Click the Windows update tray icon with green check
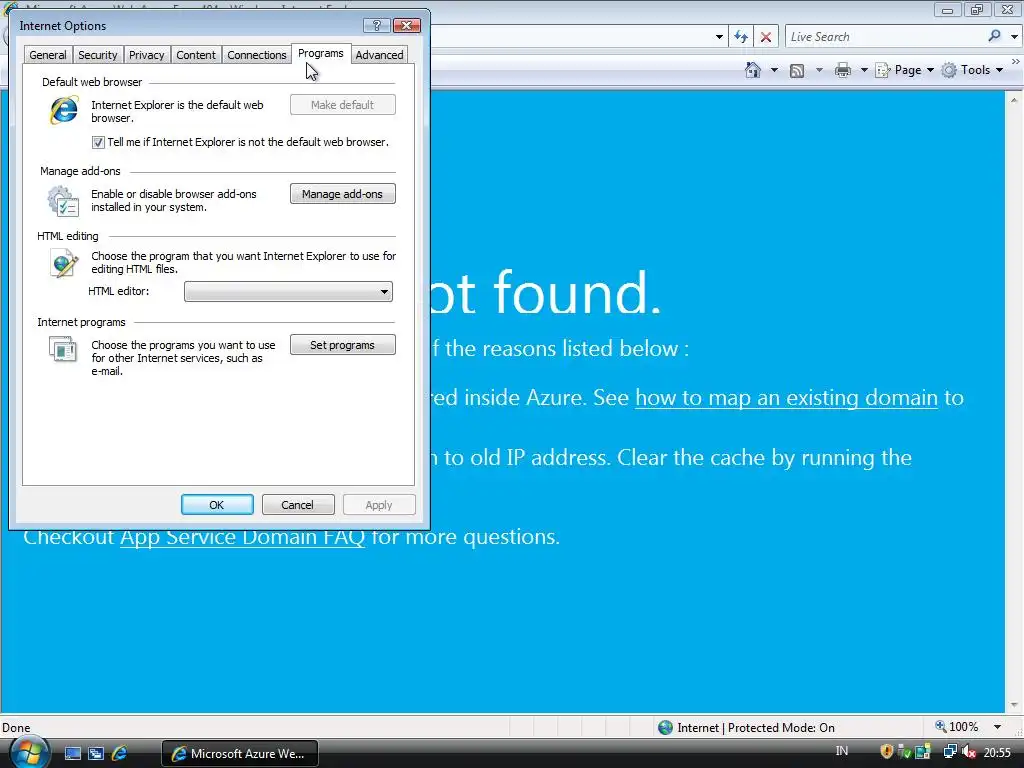 tap(904, 752)
